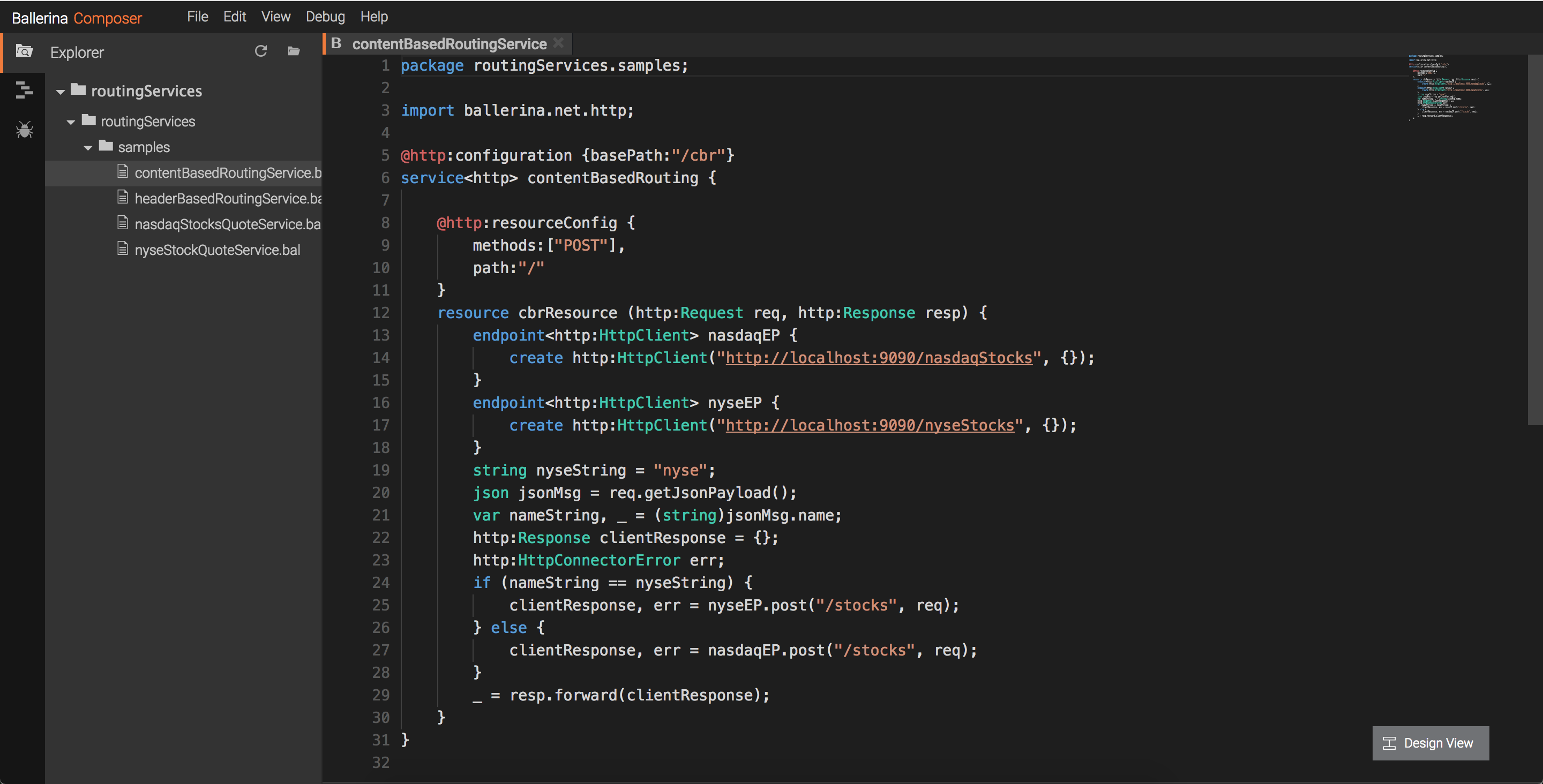Collapse the nested routingServices folder

point(71,122)
